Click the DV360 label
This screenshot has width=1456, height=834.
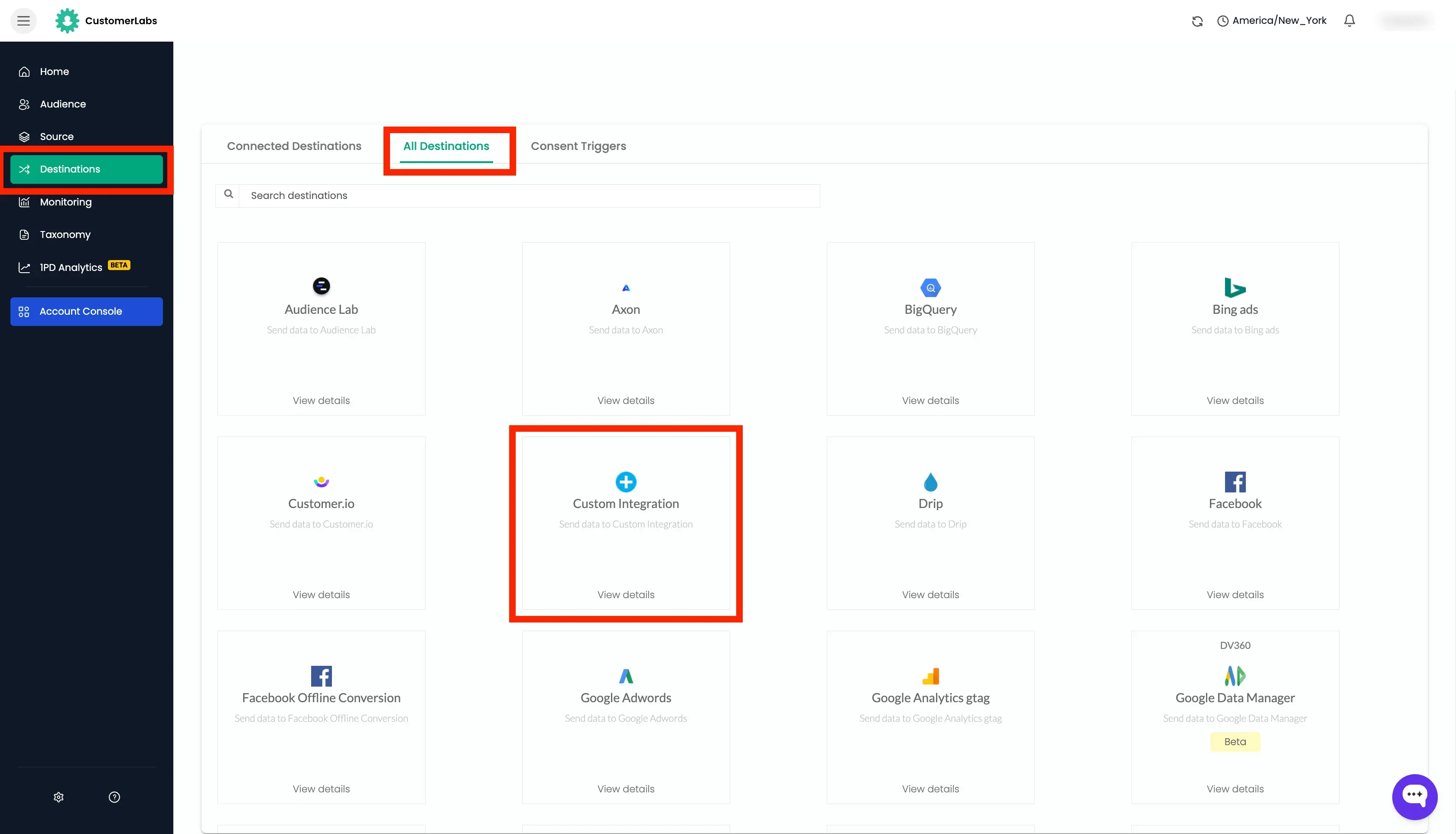pos(1235,645)
